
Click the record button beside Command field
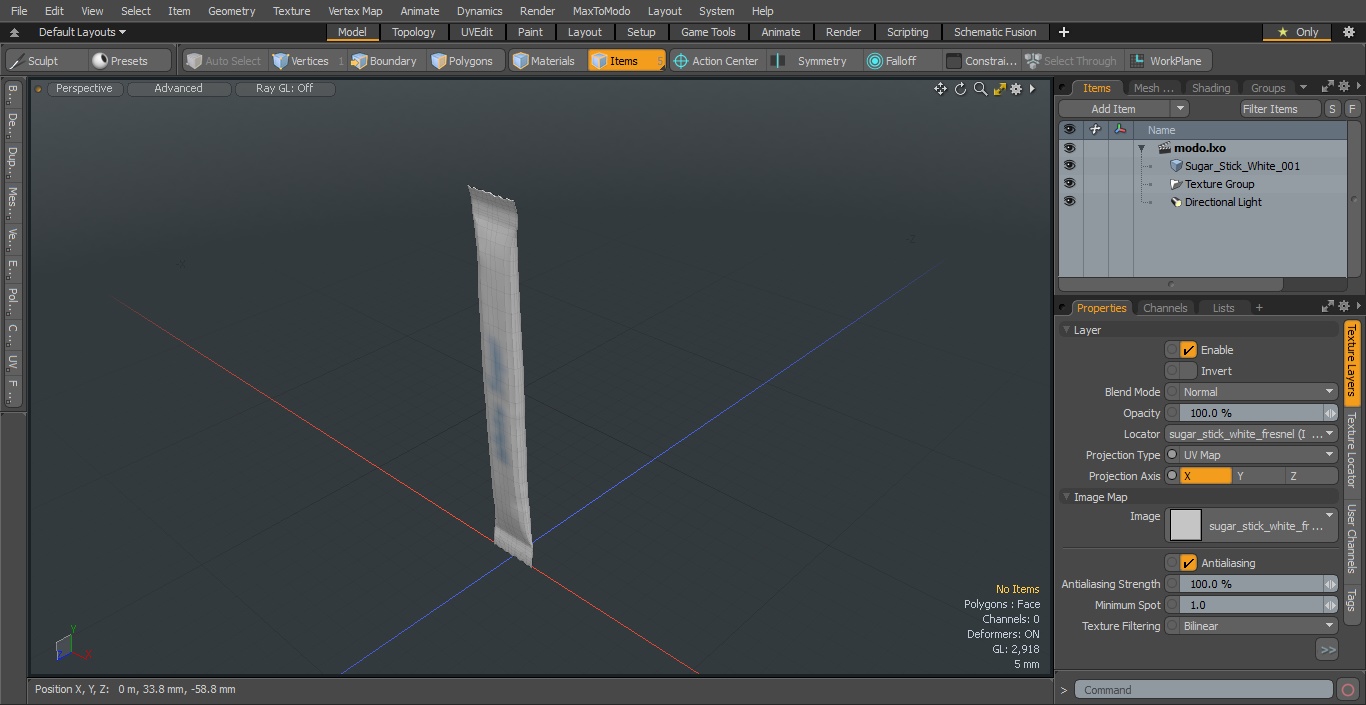click(1347, 690)
